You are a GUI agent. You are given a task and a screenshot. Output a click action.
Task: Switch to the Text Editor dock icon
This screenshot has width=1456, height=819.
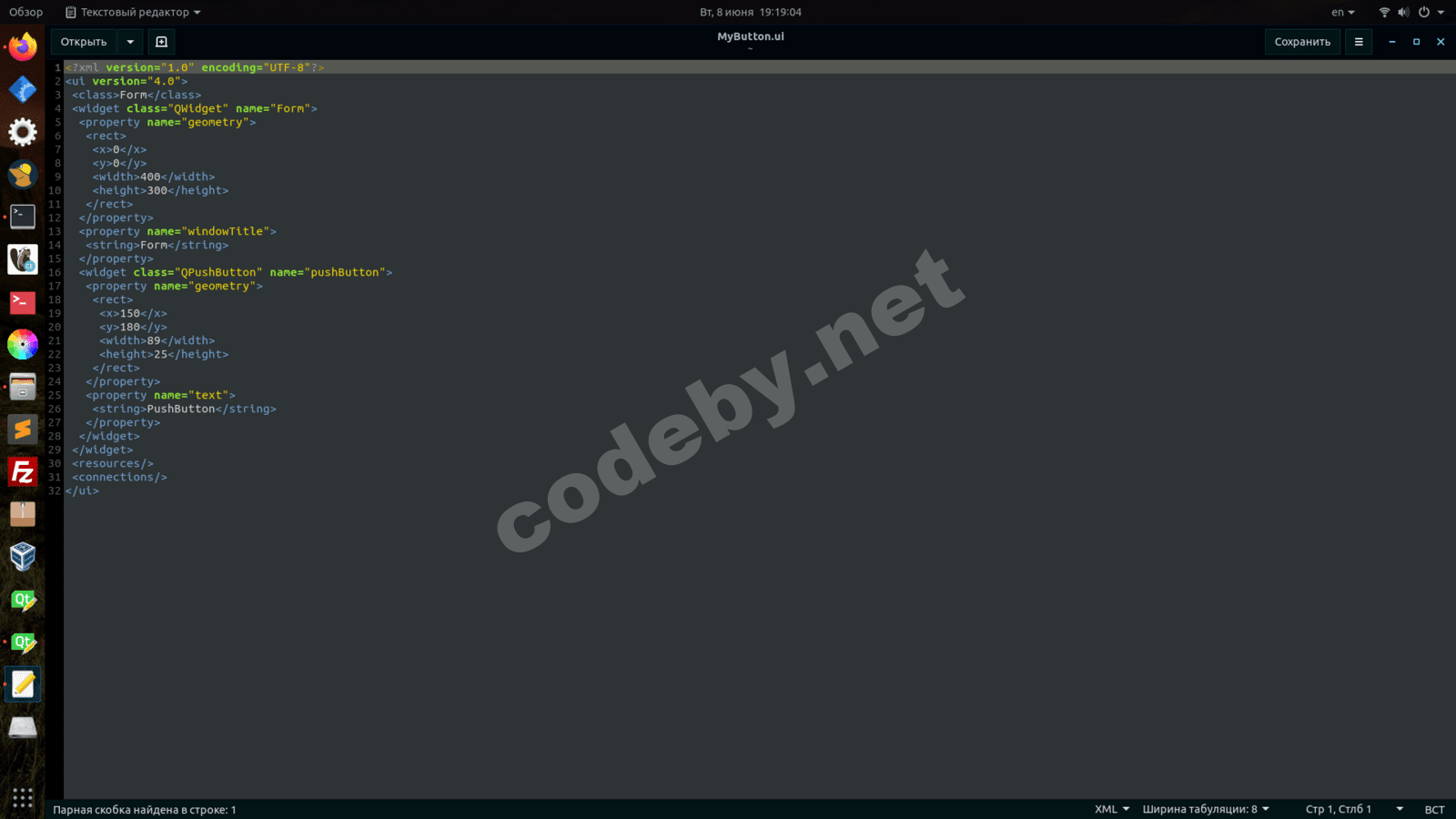(x=23, y=684)
